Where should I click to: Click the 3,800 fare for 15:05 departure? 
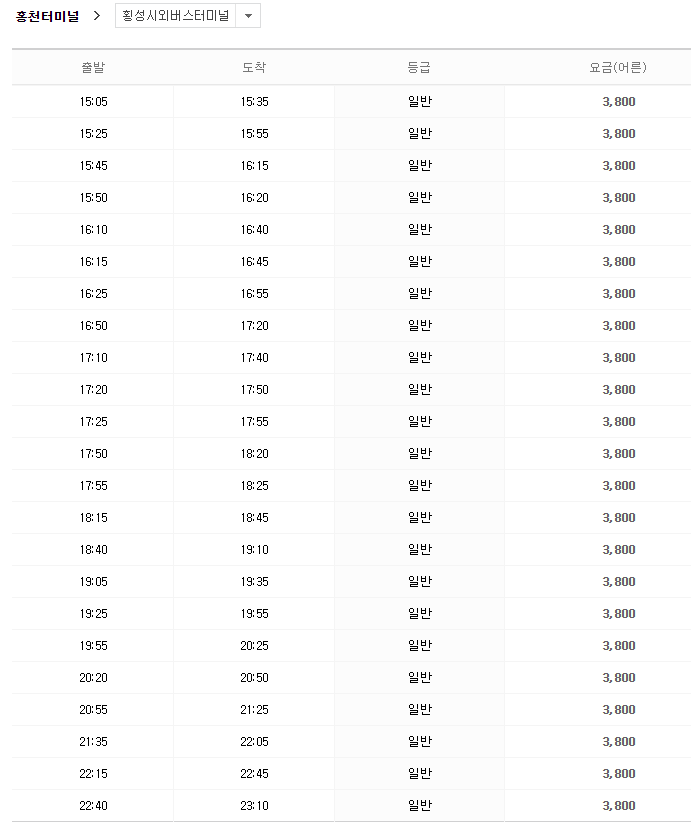point(618,102)
